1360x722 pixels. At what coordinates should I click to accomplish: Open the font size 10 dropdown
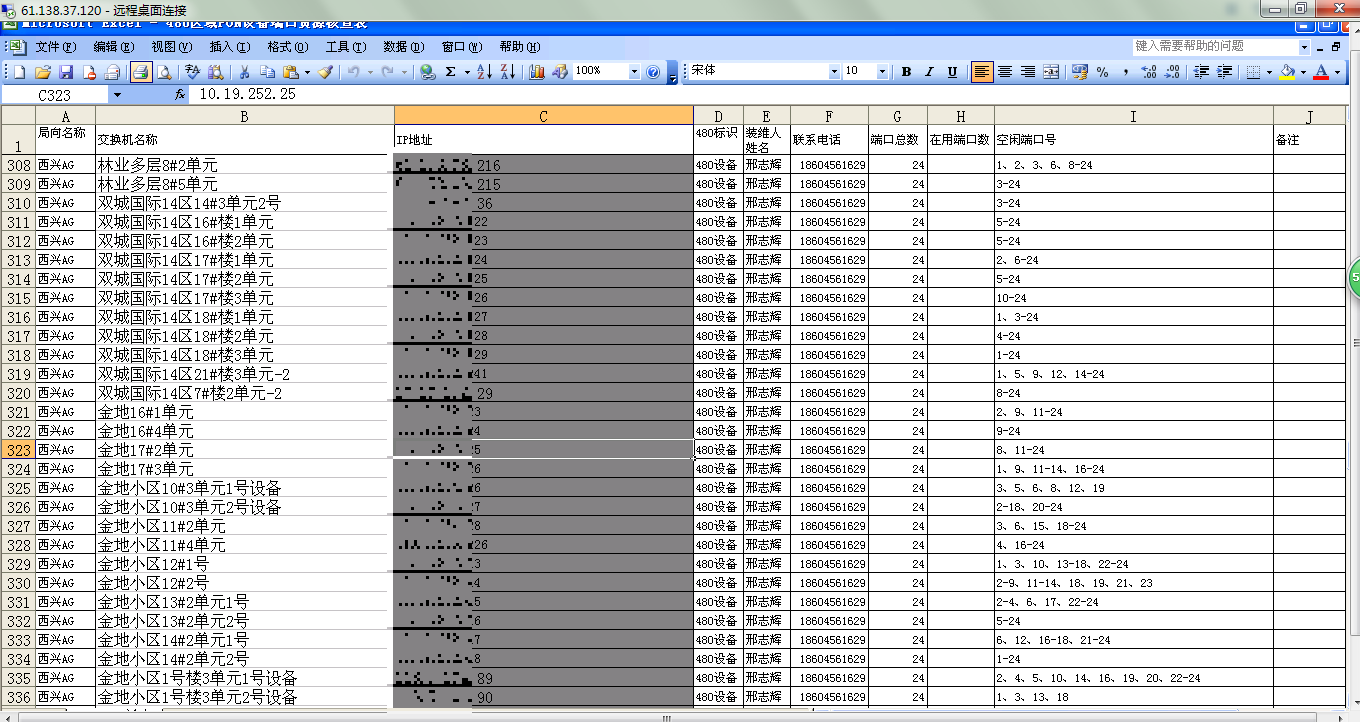[882, 72]
